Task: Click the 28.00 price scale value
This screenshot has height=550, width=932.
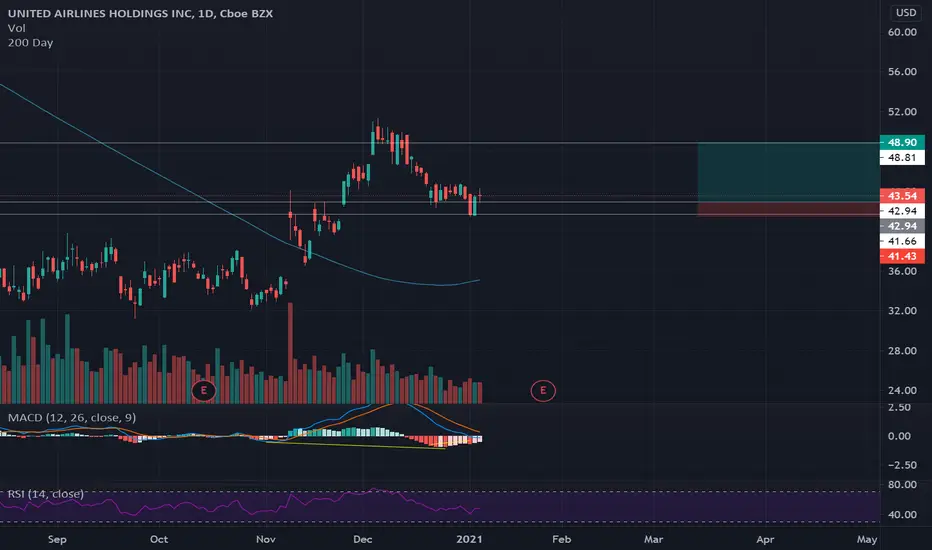Action: click(902, 351)
